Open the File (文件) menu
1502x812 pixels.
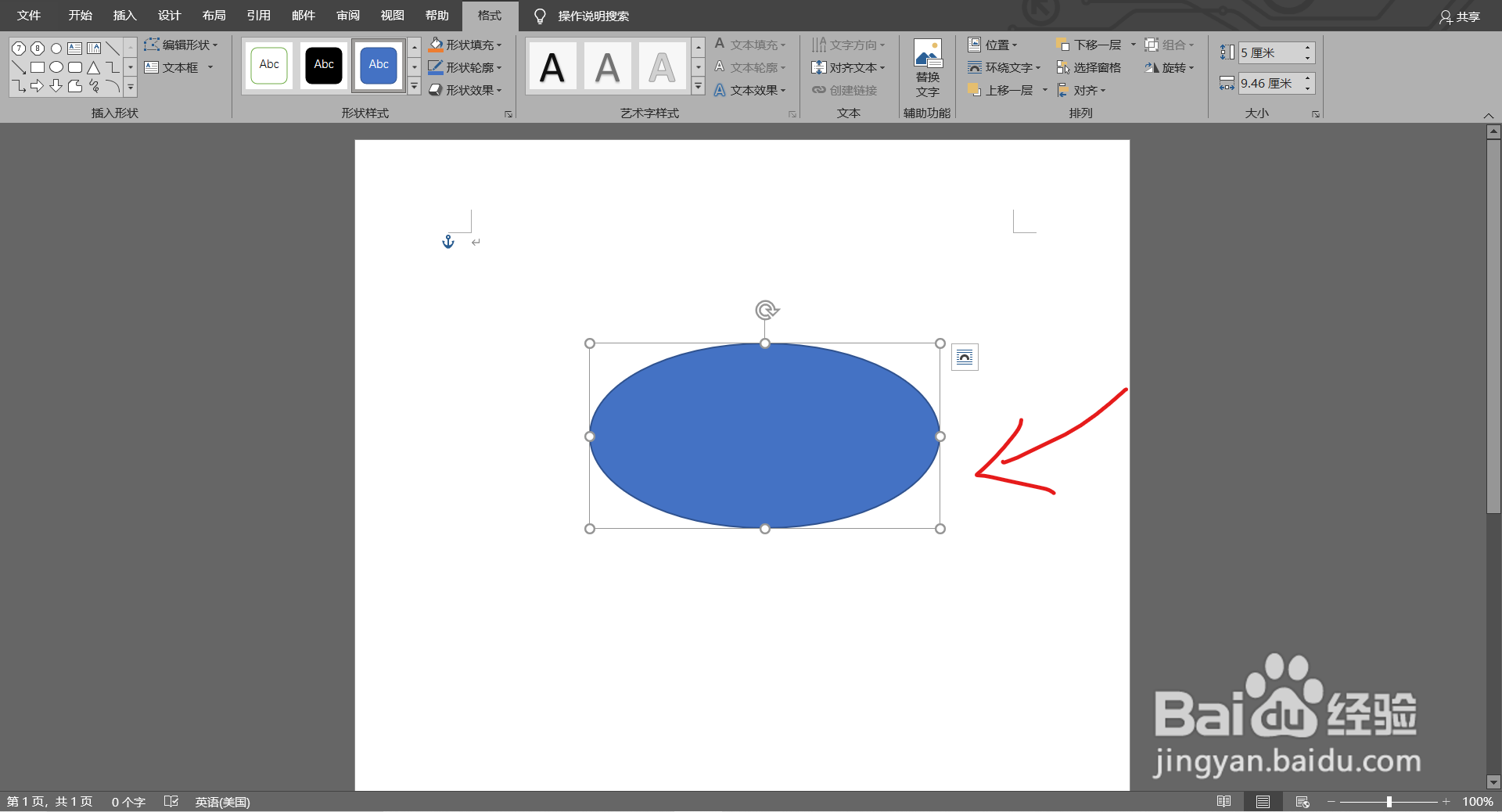click(x=29, y=16)
